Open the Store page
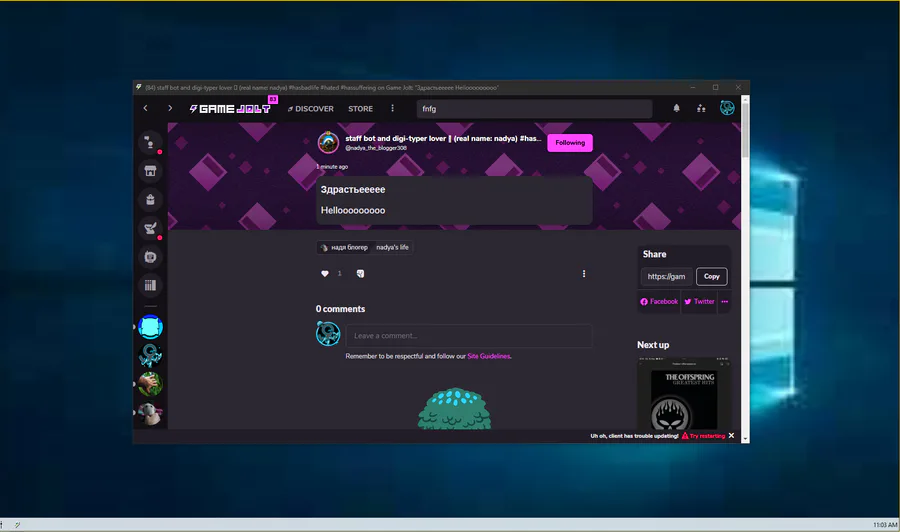Viewport: 900px width, 532px height. point(360,108)
